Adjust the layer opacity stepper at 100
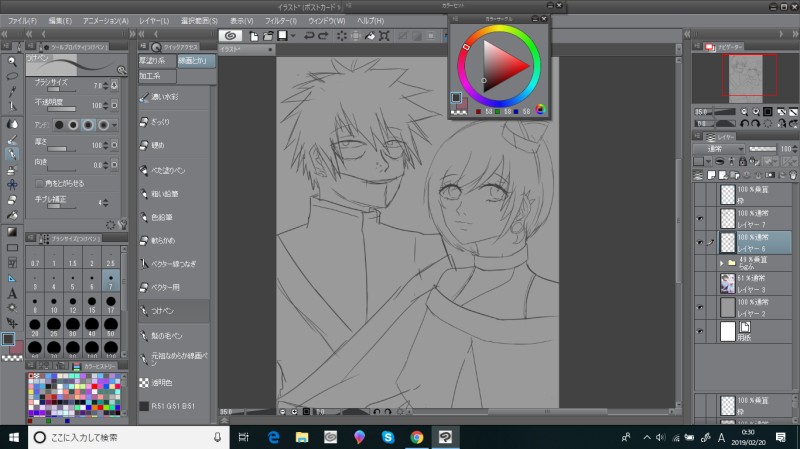800x449 pixels. 794,149
